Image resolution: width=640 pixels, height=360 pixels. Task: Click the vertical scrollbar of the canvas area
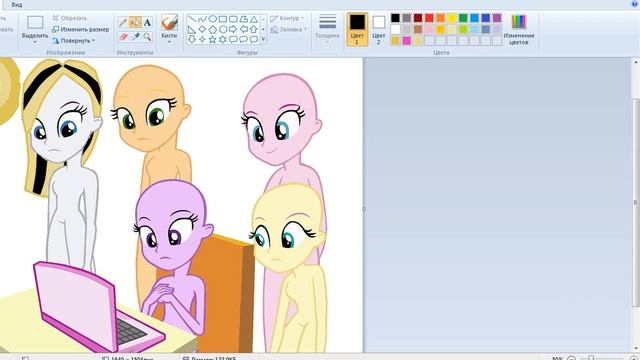[x=636, y=202]
